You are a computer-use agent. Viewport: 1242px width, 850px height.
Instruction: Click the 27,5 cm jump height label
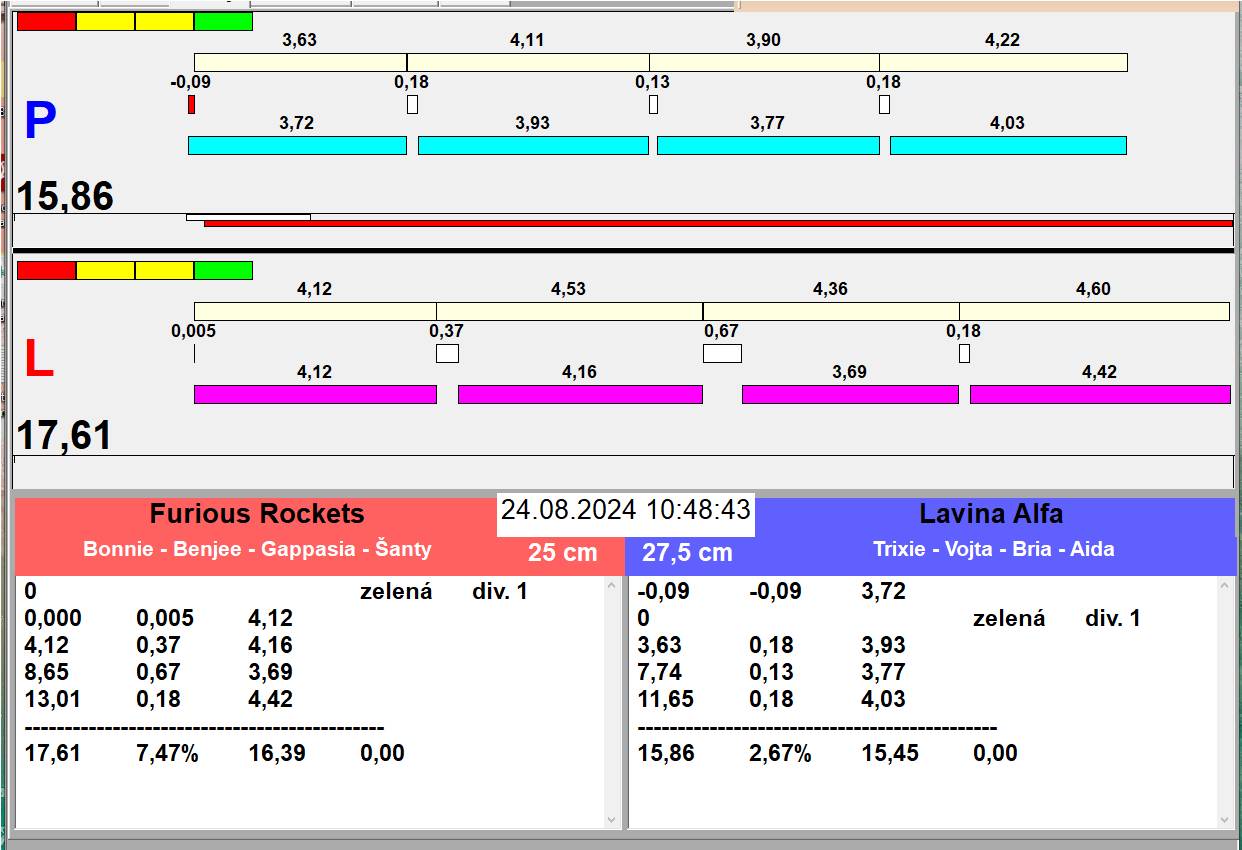click(687, 552)
